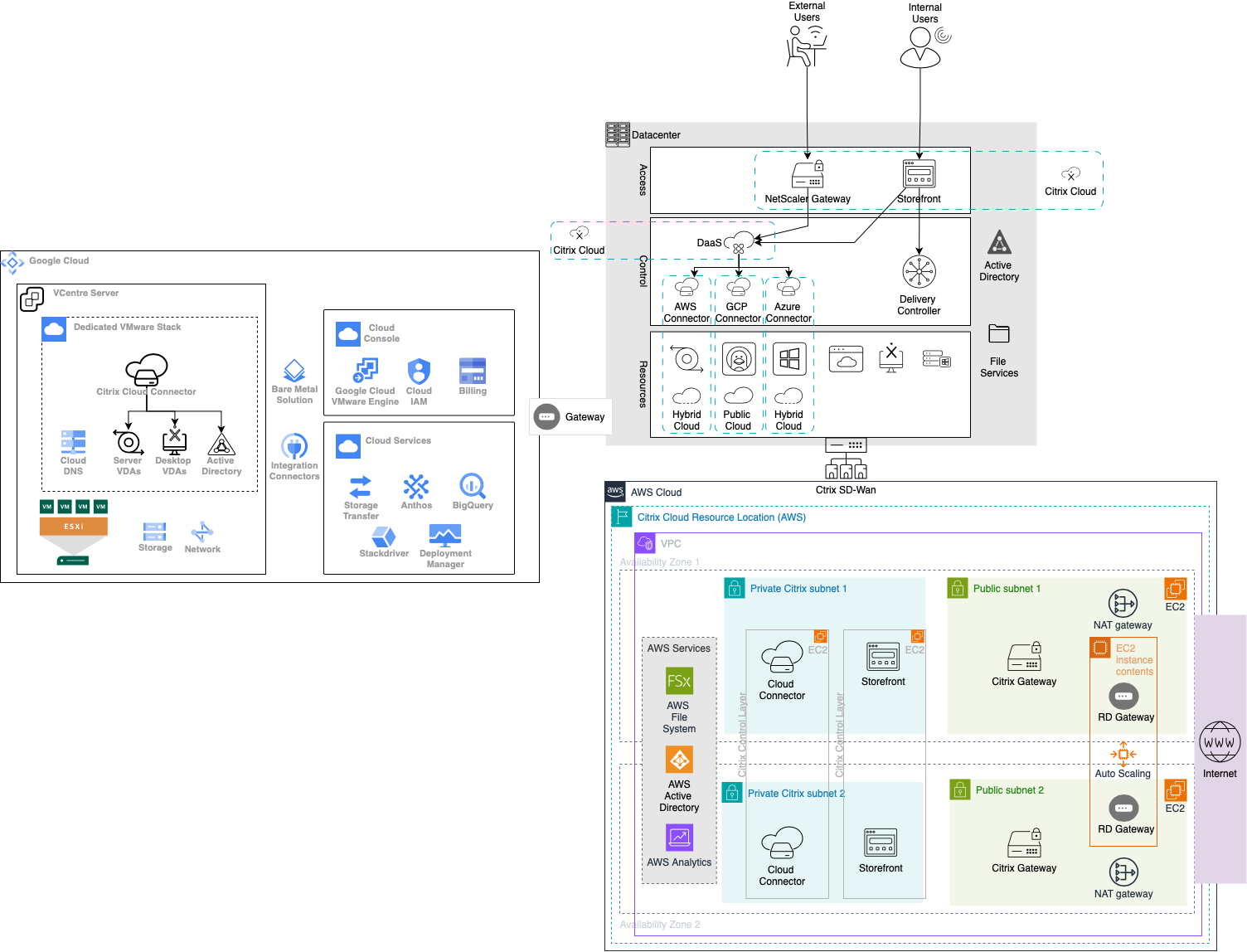Select the NAT gateway icon in Public subnet 1
The image size is (1247, 952).
point(1123,604)
